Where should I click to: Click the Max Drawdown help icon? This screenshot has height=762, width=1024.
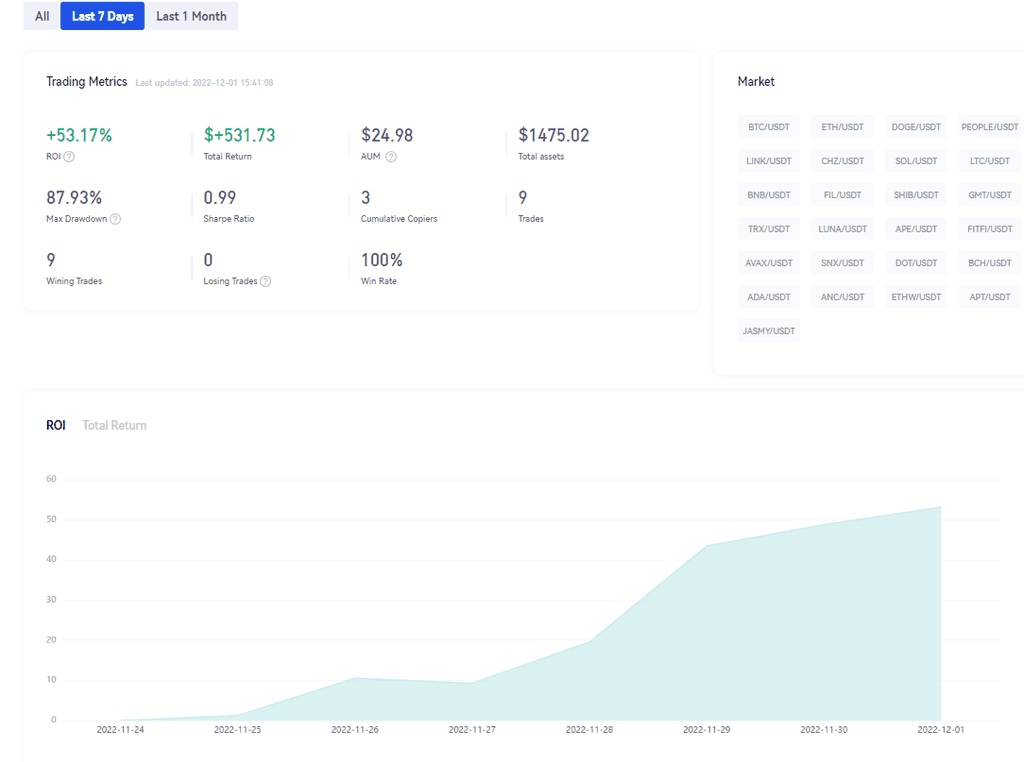115,219
